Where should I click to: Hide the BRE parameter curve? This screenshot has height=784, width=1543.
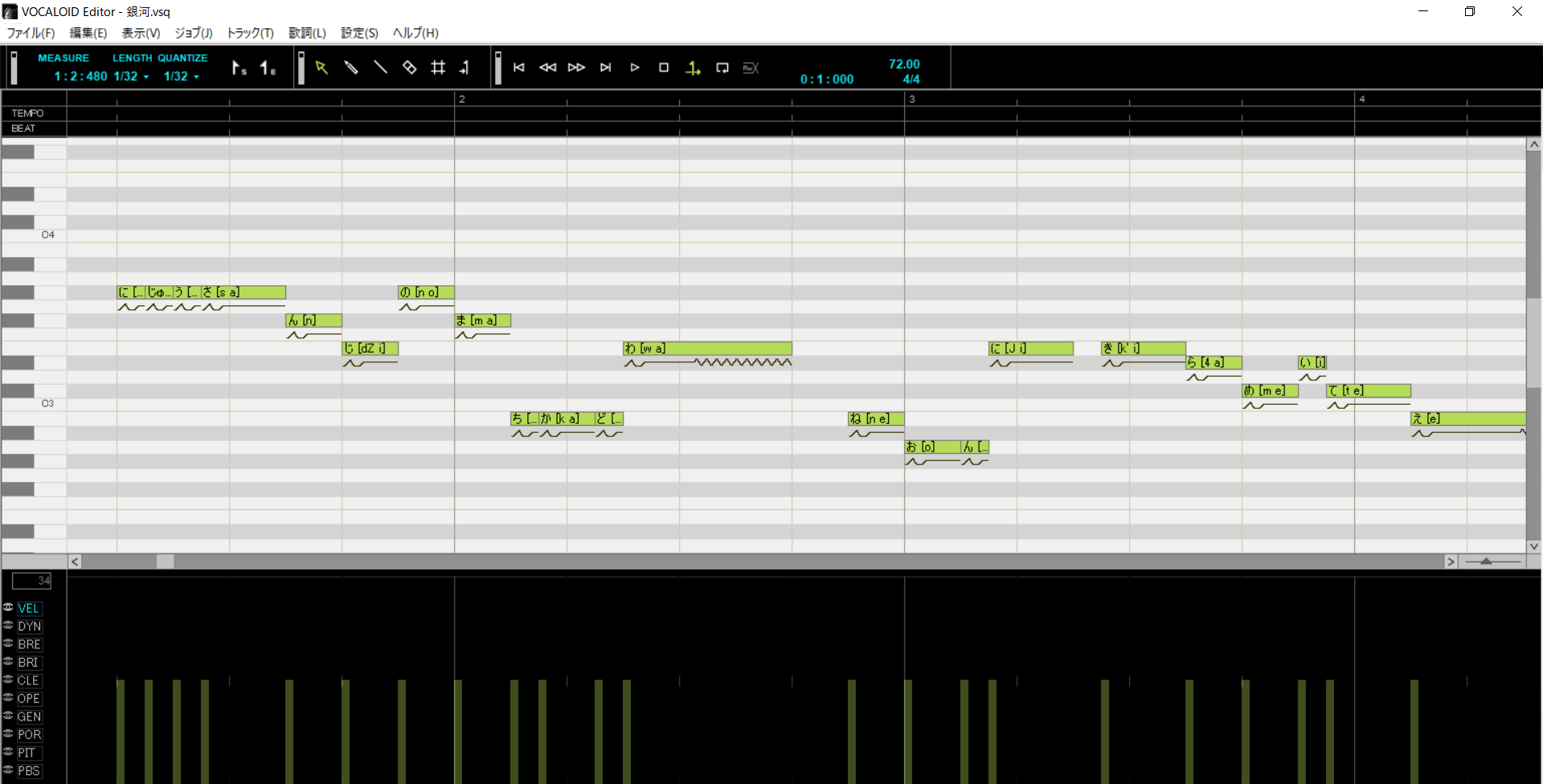click(7, 644)
